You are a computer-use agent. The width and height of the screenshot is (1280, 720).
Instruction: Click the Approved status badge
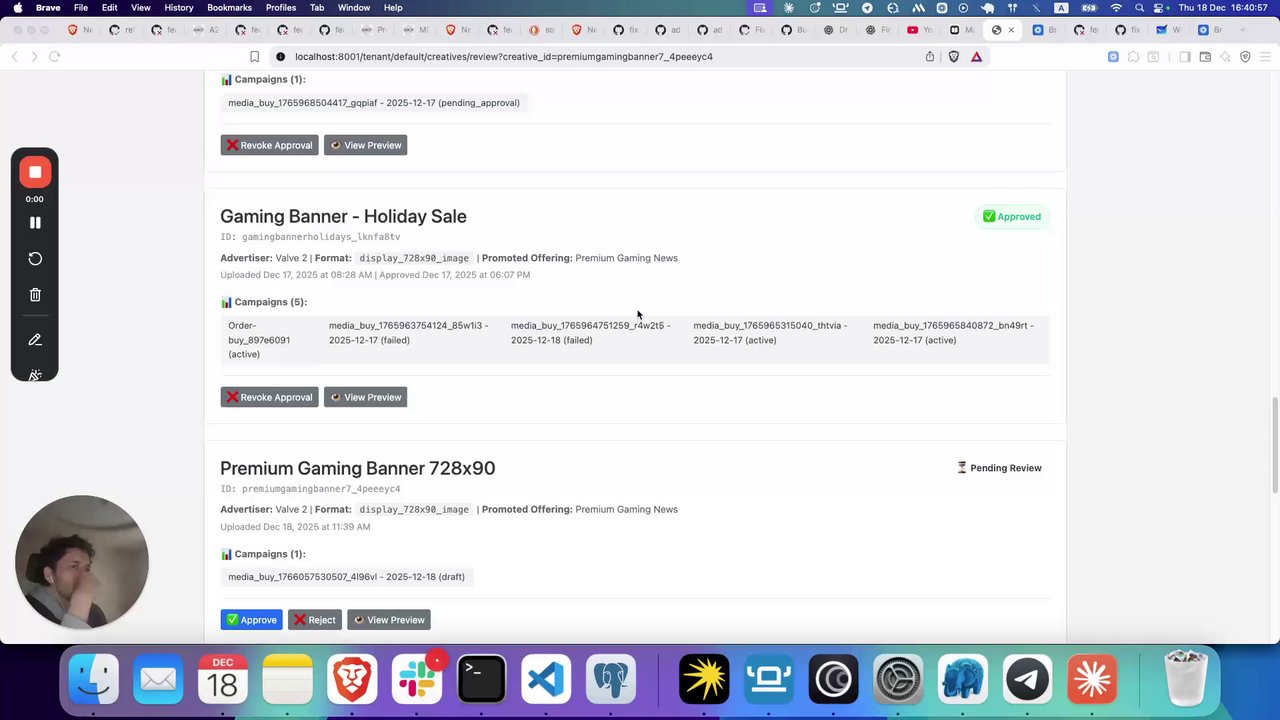click(x=1012, y=216)
